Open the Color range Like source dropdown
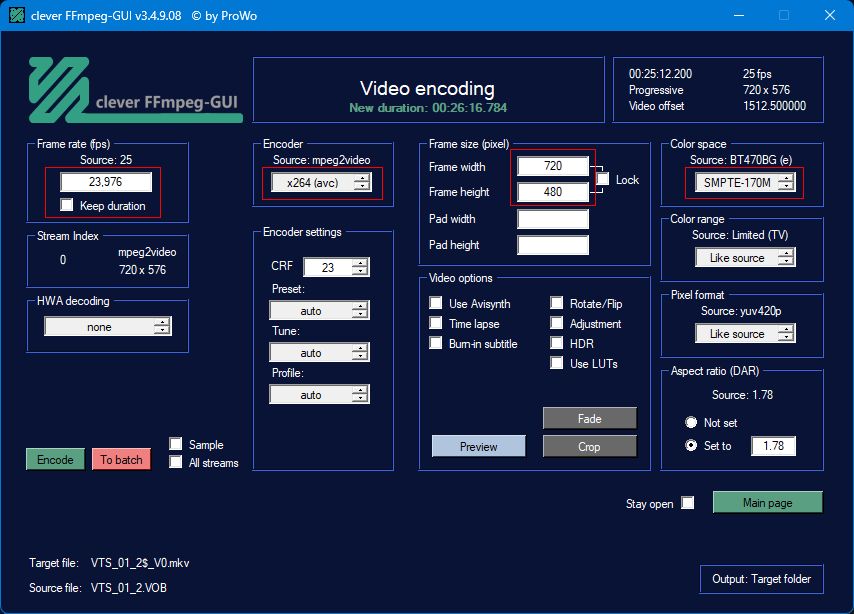The image size is (854, 614). (745, 258)
